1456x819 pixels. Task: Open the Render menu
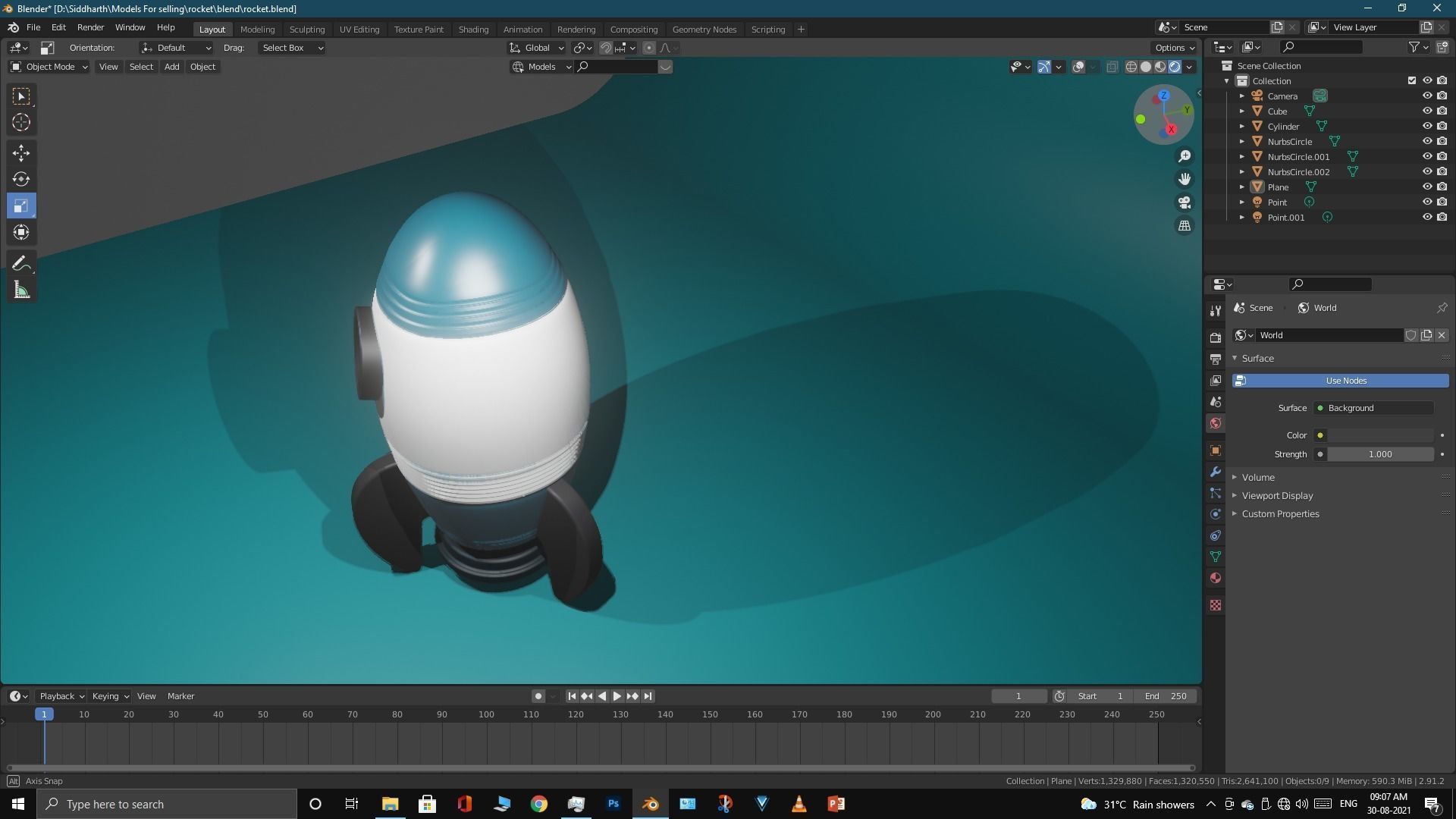[x=90, y=27]
